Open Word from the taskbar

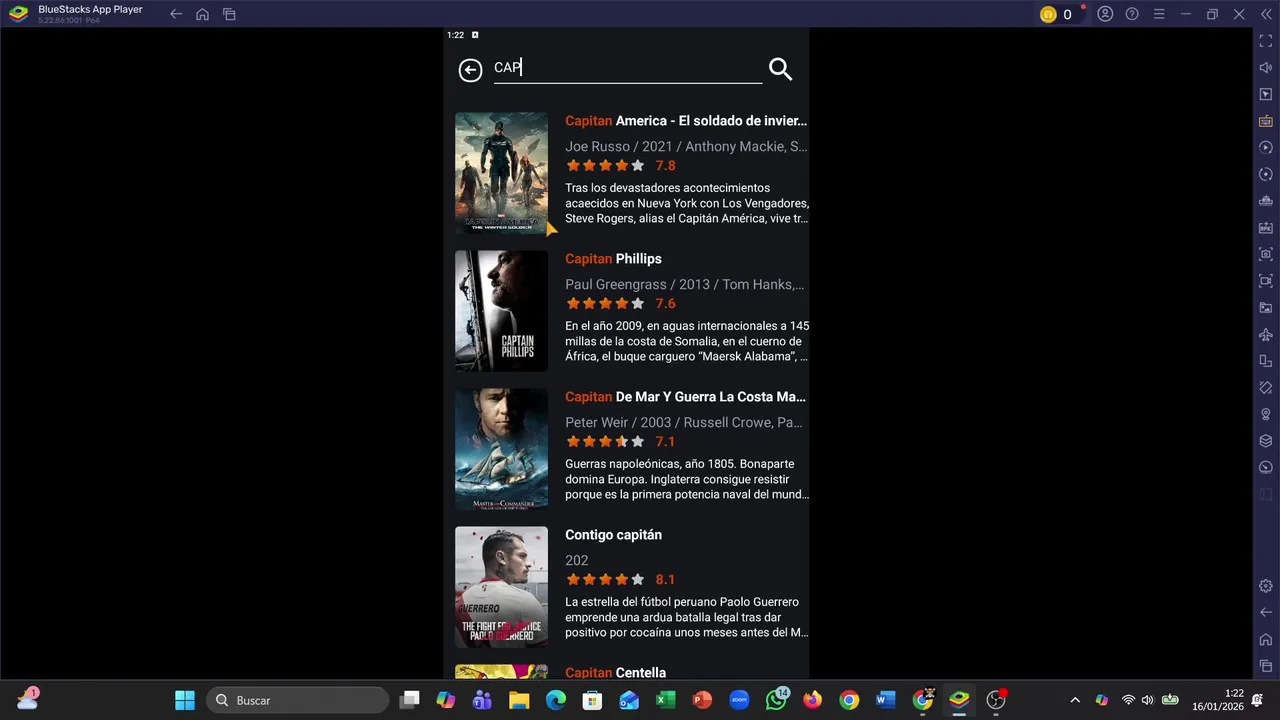885,700
